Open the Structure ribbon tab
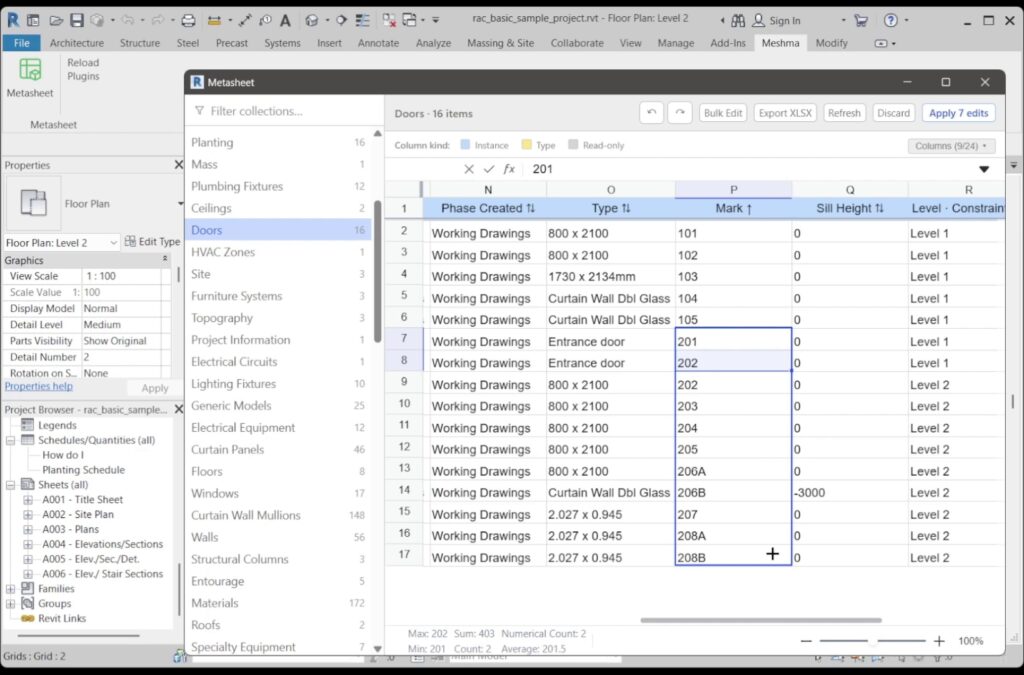1024x675 pixels. coord(140,43)
